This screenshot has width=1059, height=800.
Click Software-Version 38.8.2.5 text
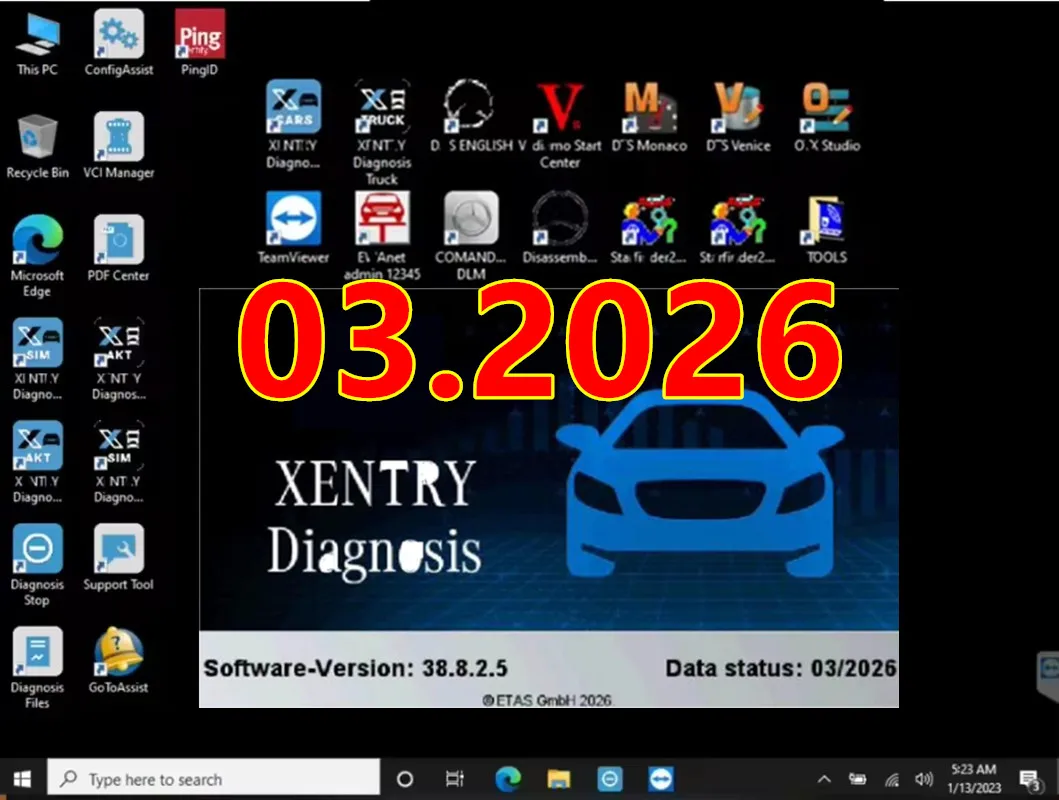point(355,668)
